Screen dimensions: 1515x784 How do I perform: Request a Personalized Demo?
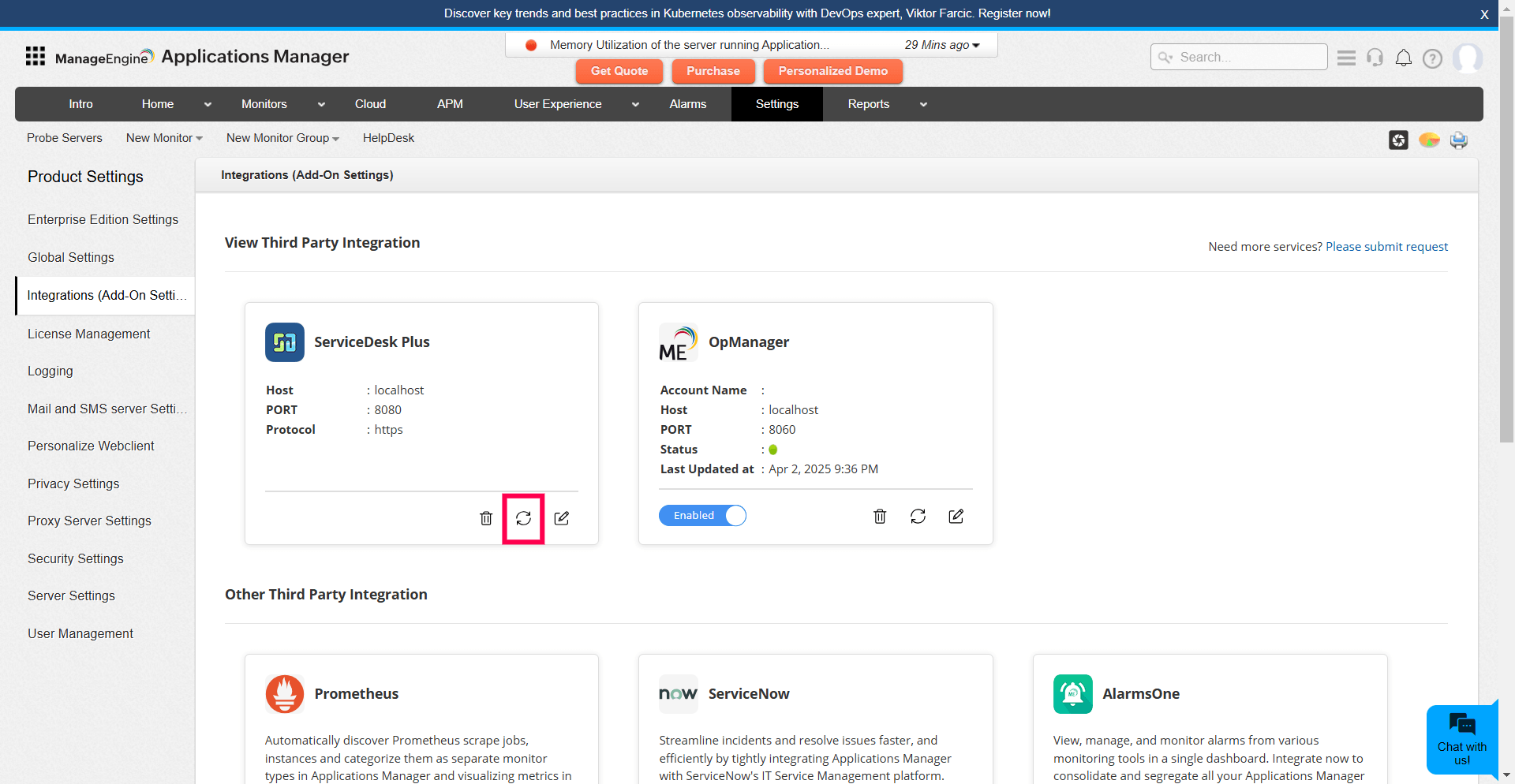tap(833, 71)
